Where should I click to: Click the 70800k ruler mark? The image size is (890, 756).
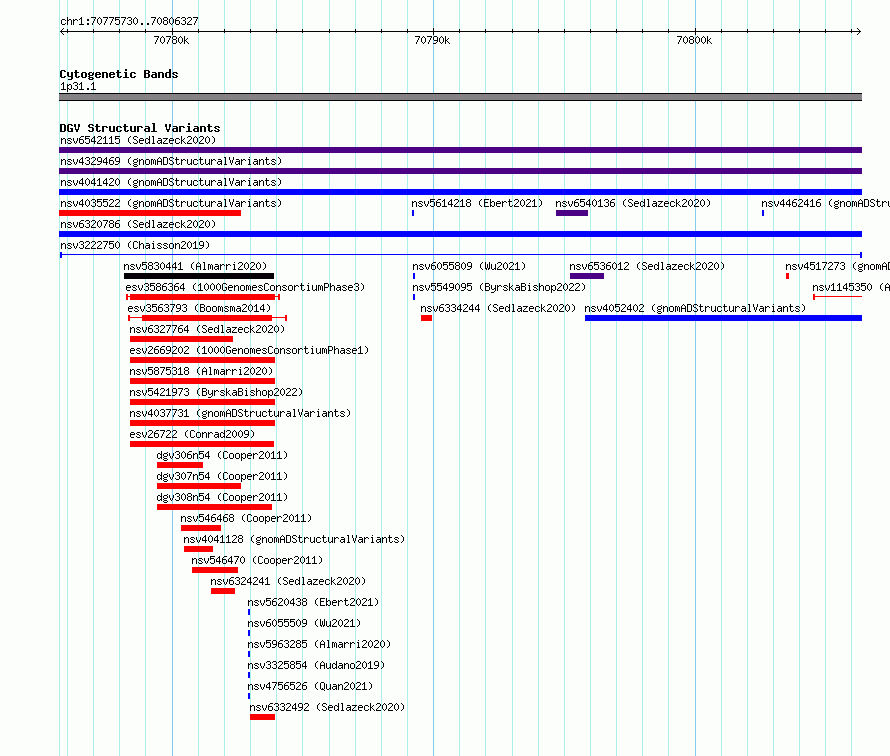[x=694, y=40]
